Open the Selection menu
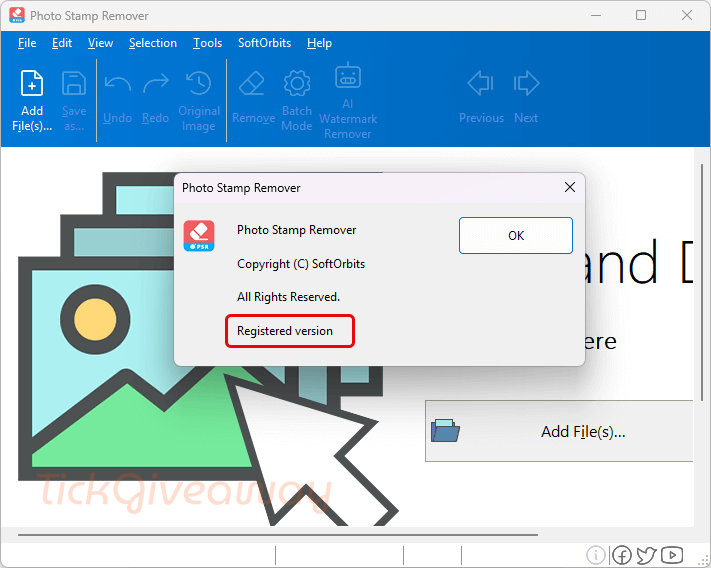This screenshot has height=568, width=711. 153,43
